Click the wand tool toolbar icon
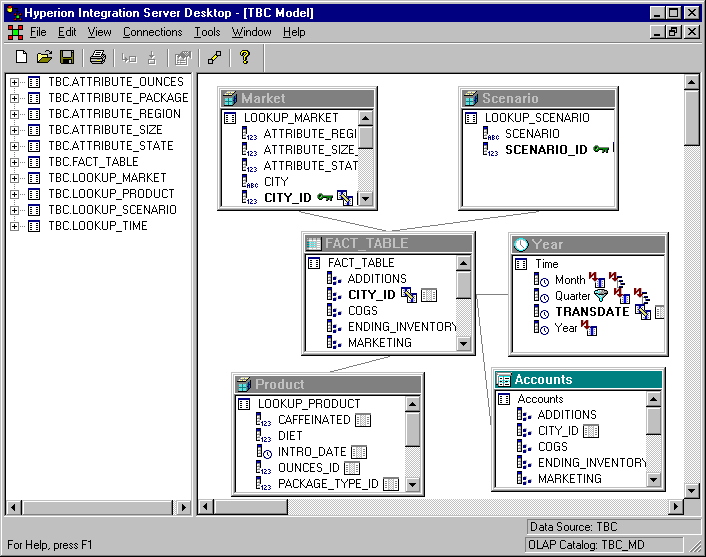This screenshot has height=557, width=706. coord(214,57)
